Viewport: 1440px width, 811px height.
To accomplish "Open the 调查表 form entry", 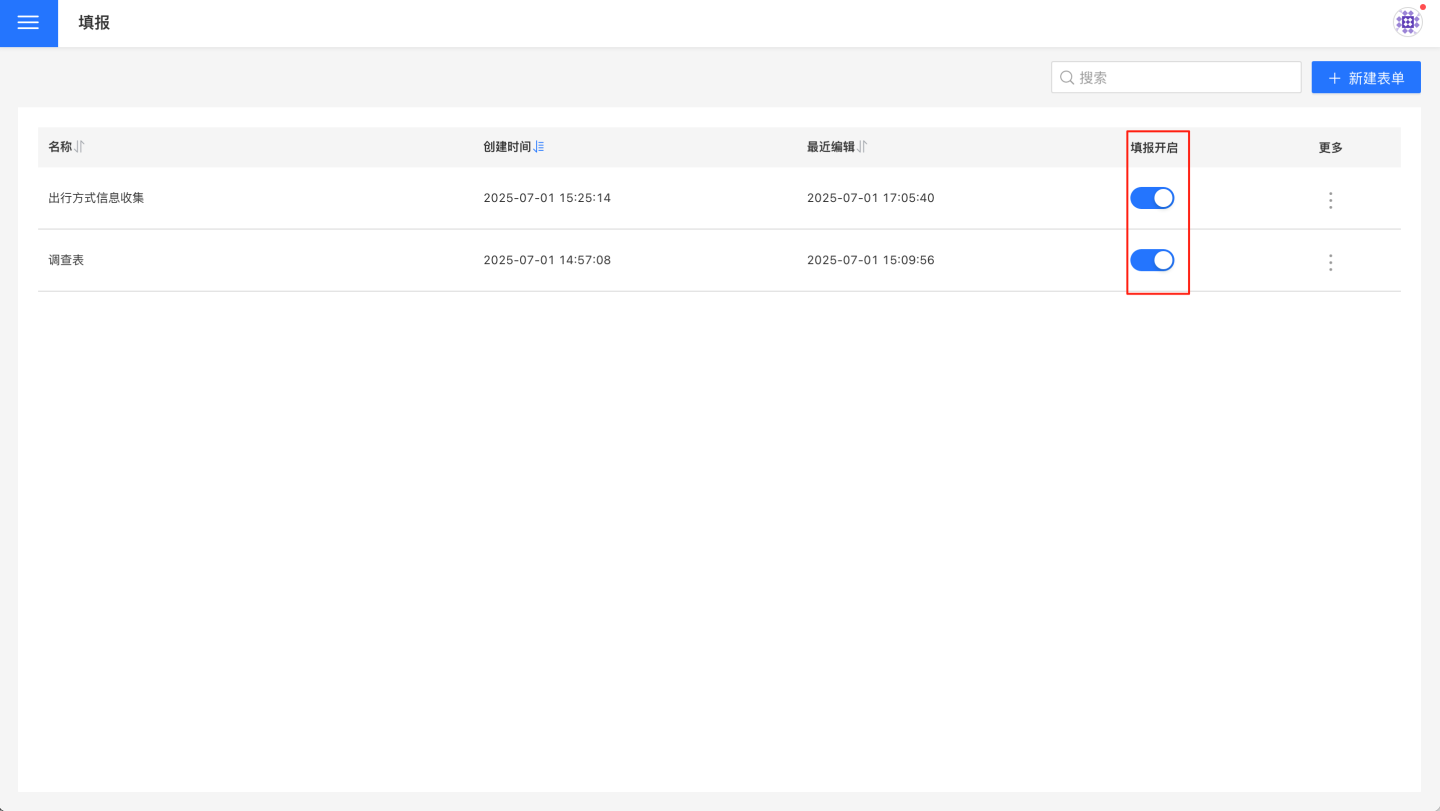I will pyautogui.click(x=66, y=260).
